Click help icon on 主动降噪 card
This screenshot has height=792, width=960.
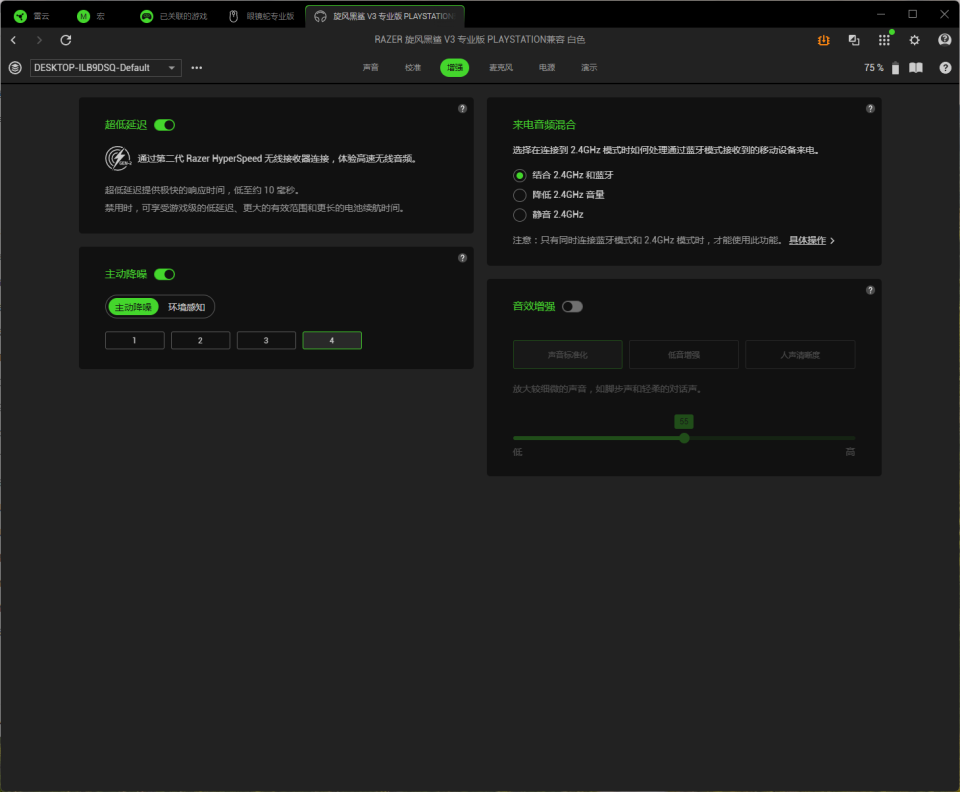pyautogui.click(x=462, y=258)
